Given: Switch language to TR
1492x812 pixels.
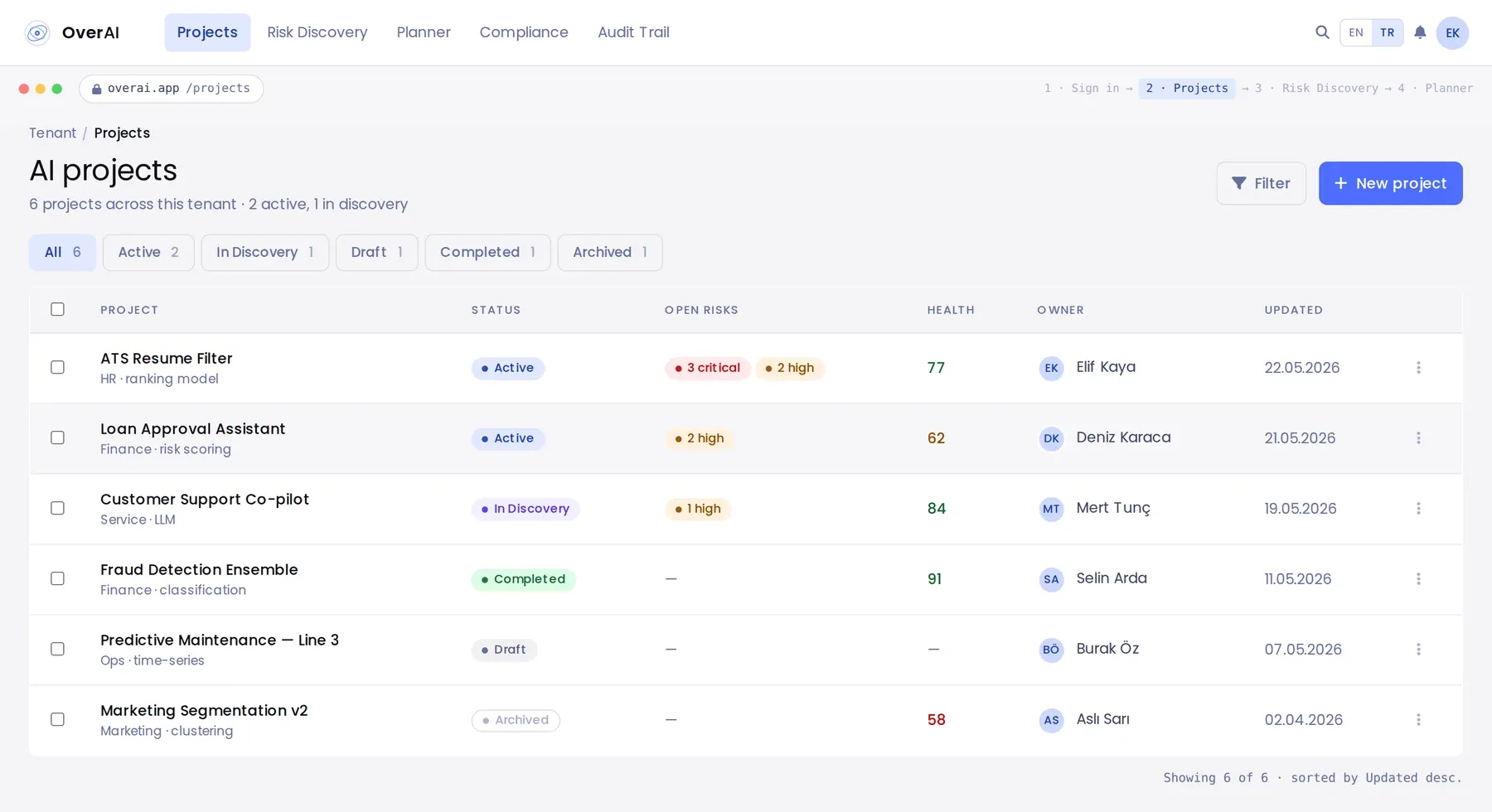Looking at the screenshot, I should pos(1388,33).
